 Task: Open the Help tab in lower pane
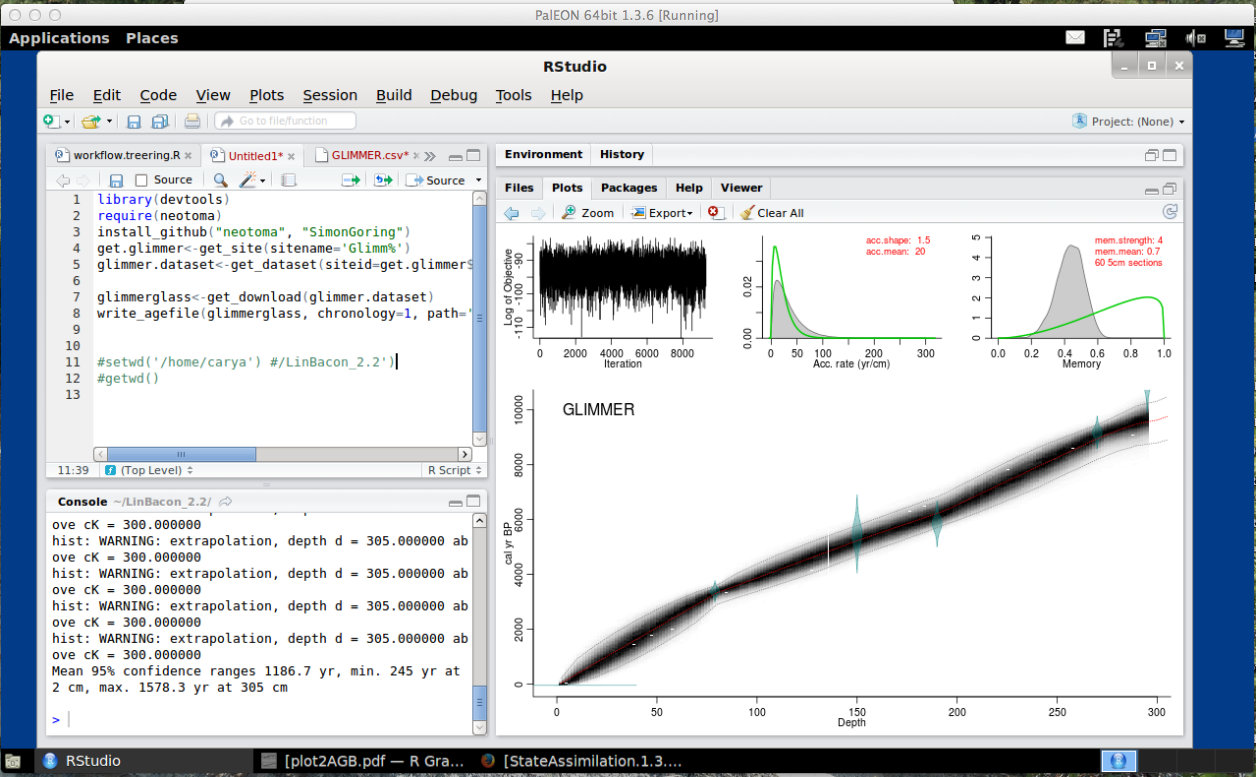click(x=689, y=187)
